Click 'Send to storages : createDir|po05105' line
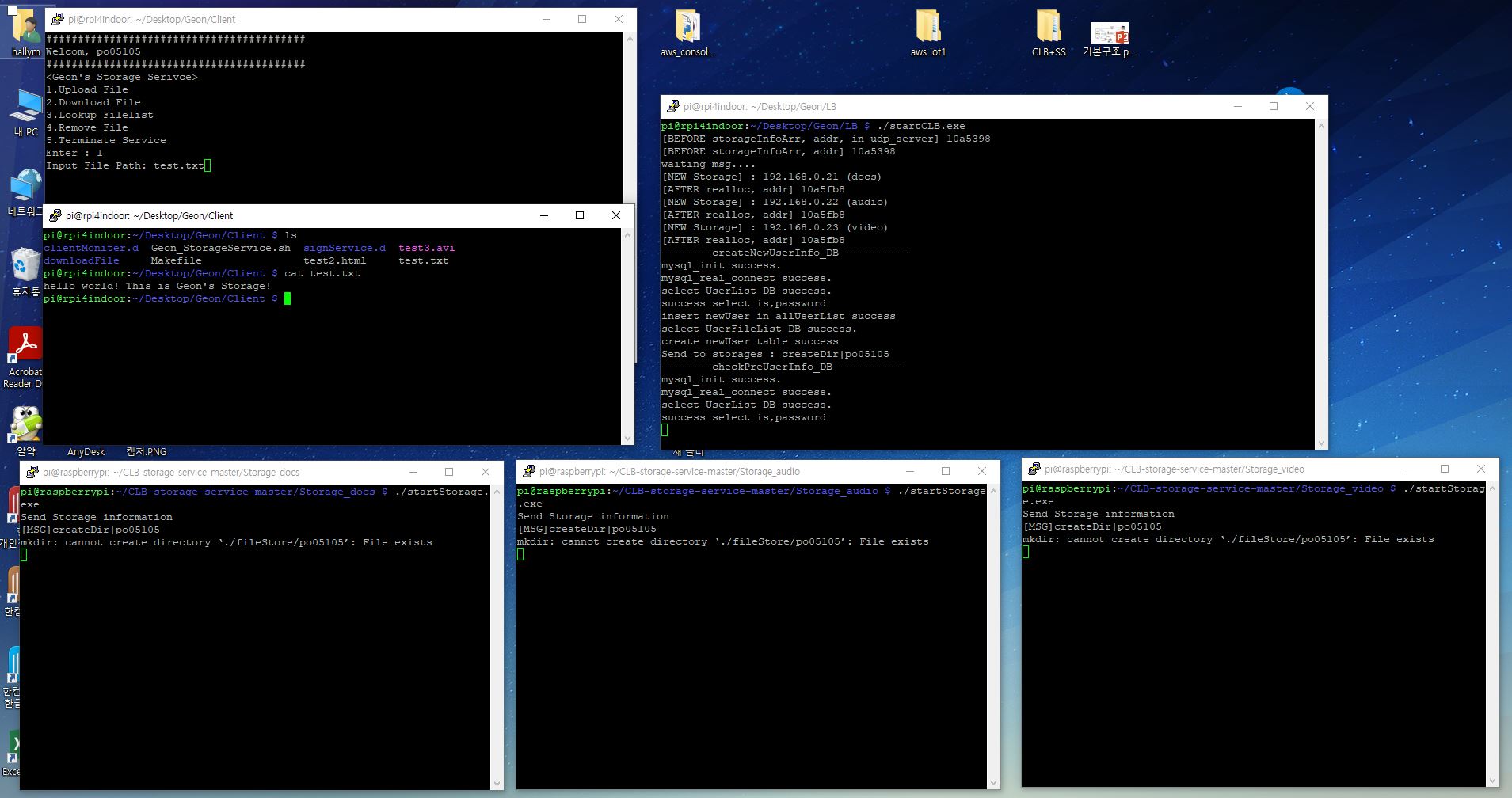The image size is (1512, 798). pyautogui.click(x=775, y=354)
